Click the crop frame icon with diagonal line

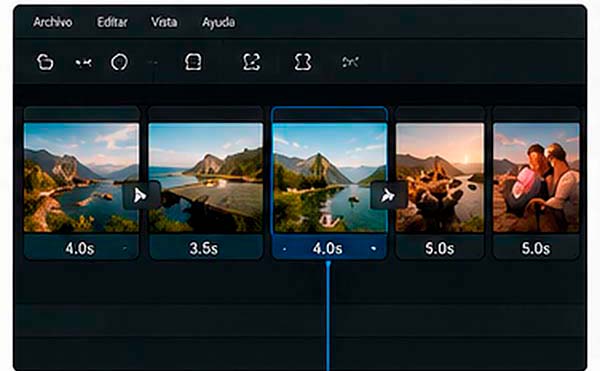251,62
